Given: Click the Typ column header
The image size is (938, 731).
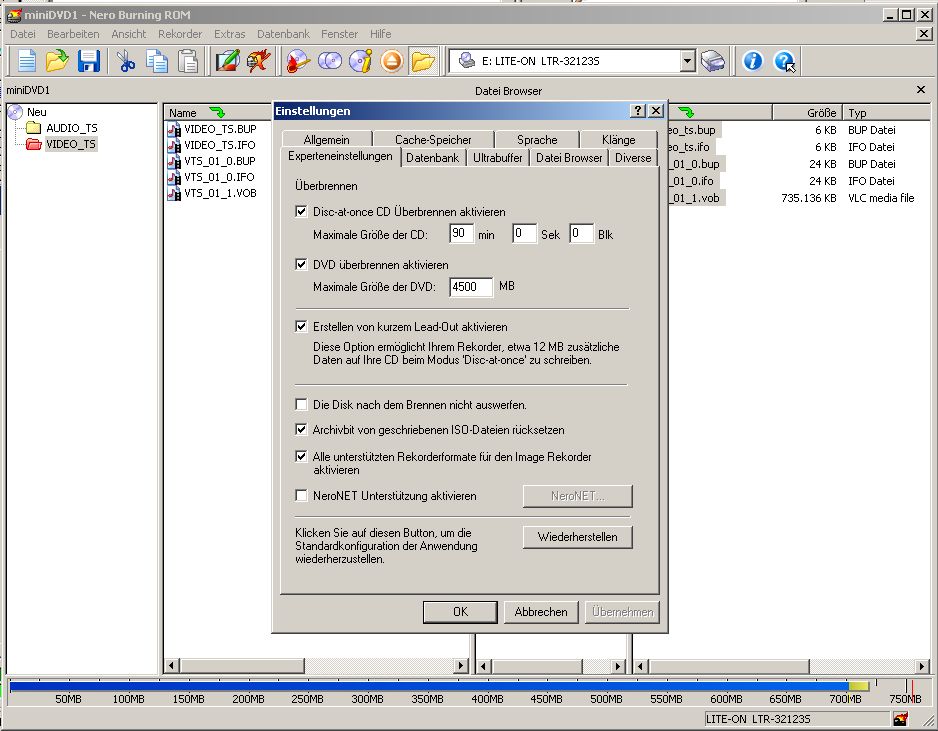Looking at the screenshot, I should [886, 112].
